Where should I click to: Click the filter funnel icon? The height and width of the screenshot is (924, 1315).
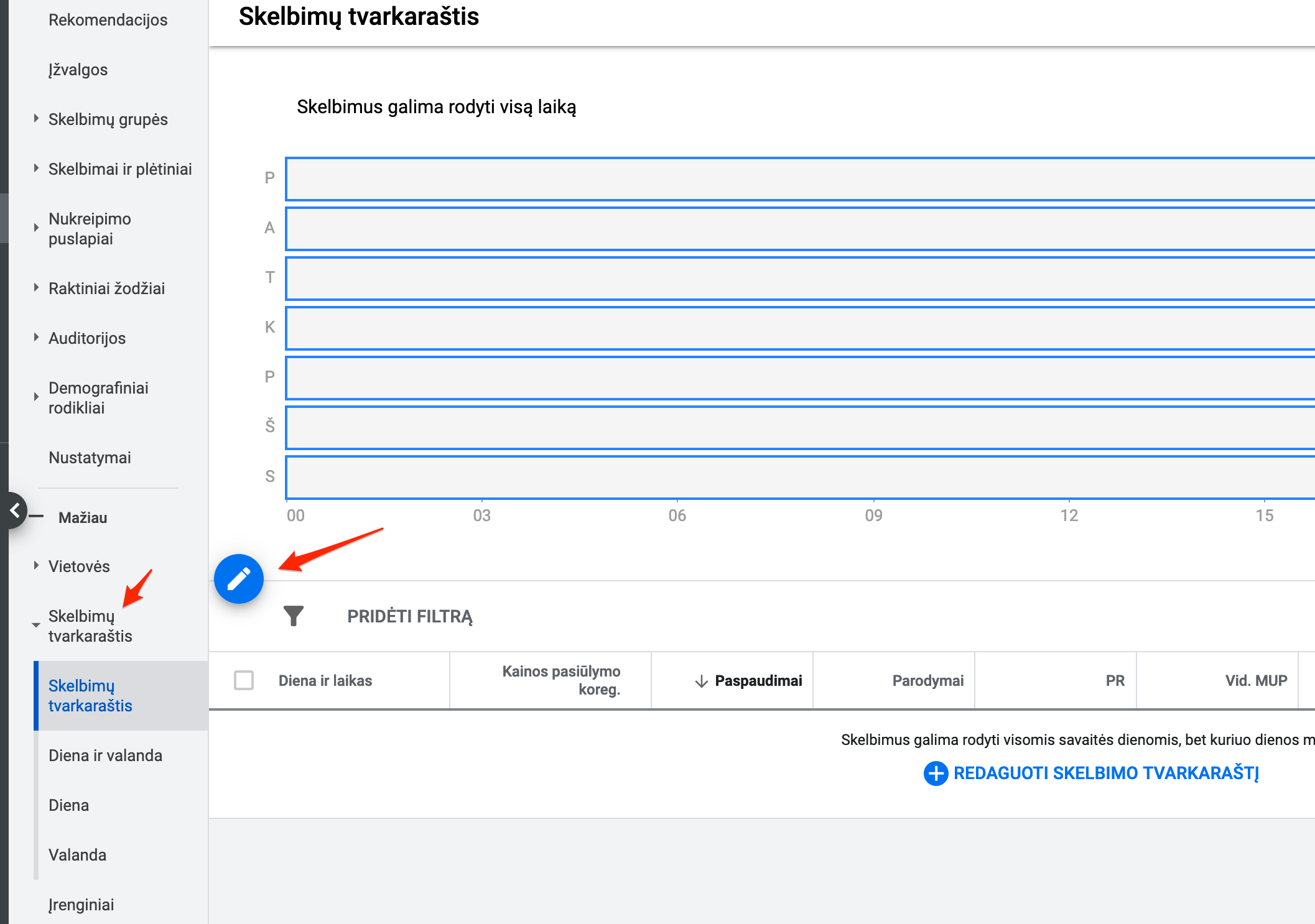293,616
